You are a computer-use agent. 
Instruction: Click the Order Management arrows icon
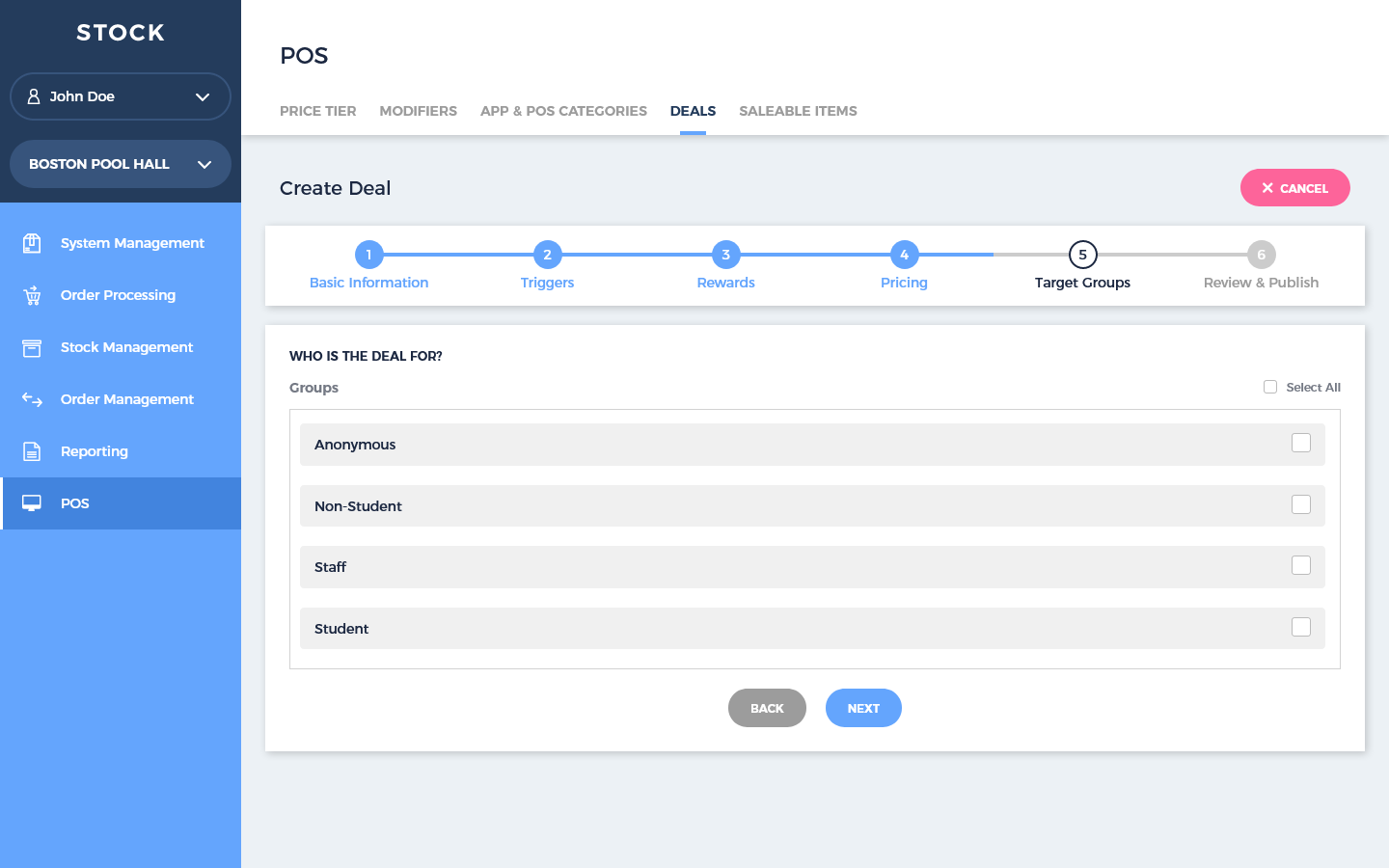click(x=32, y=399)
